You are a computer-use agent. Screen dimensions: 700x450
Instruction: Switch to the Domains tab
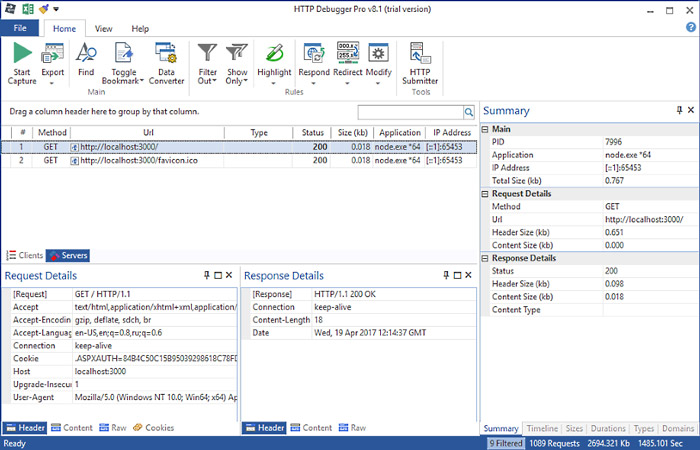pyautogui.click(x=678, y=429)
